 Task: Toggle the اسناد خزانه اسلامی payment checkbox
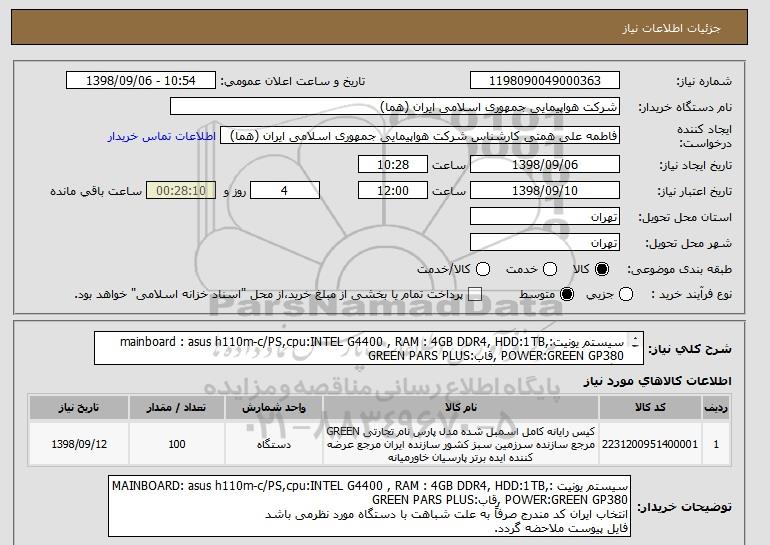click(475, 295)
